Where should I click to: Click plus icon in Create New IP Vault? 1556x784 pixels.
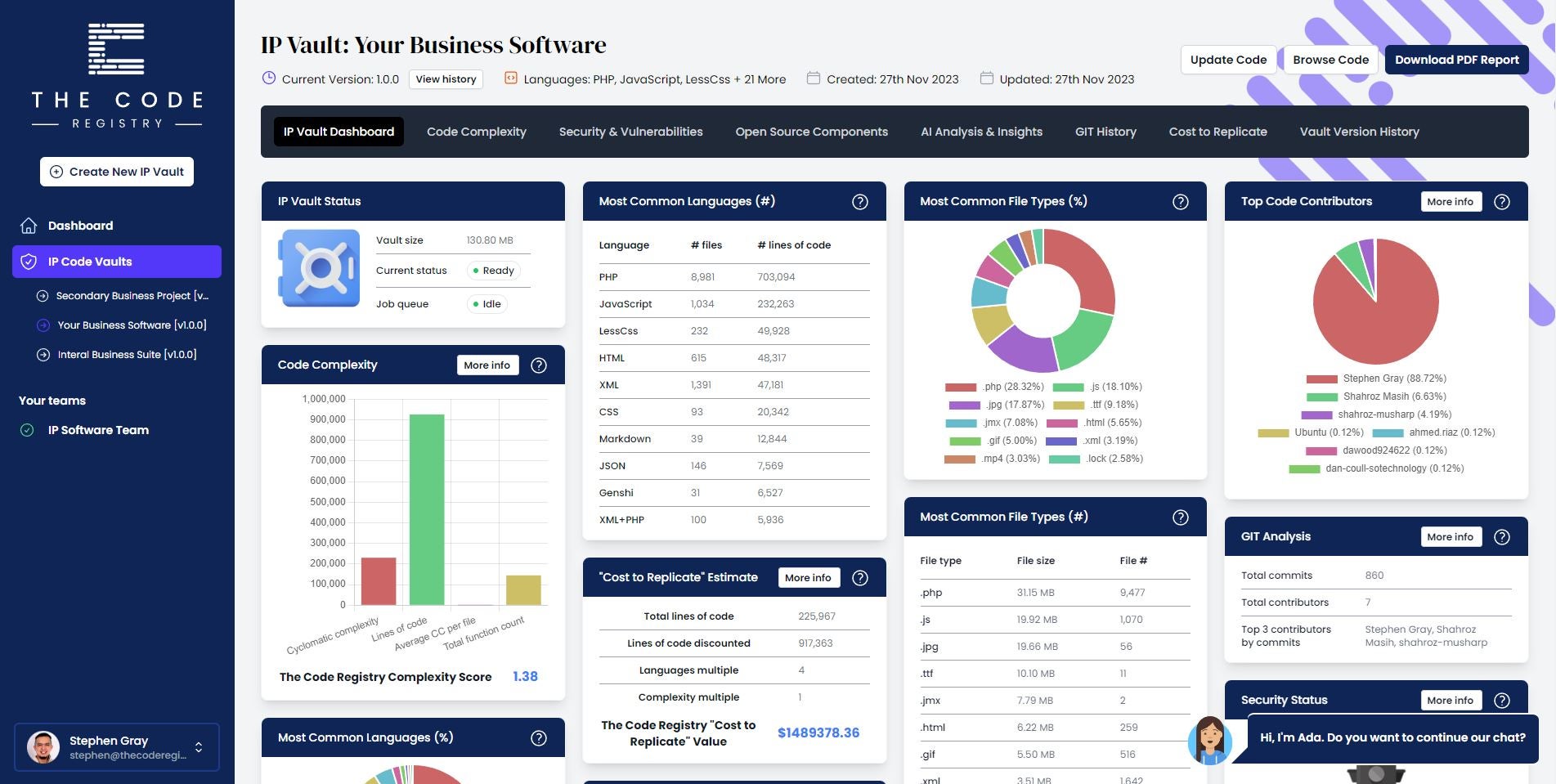coord(56,172)
